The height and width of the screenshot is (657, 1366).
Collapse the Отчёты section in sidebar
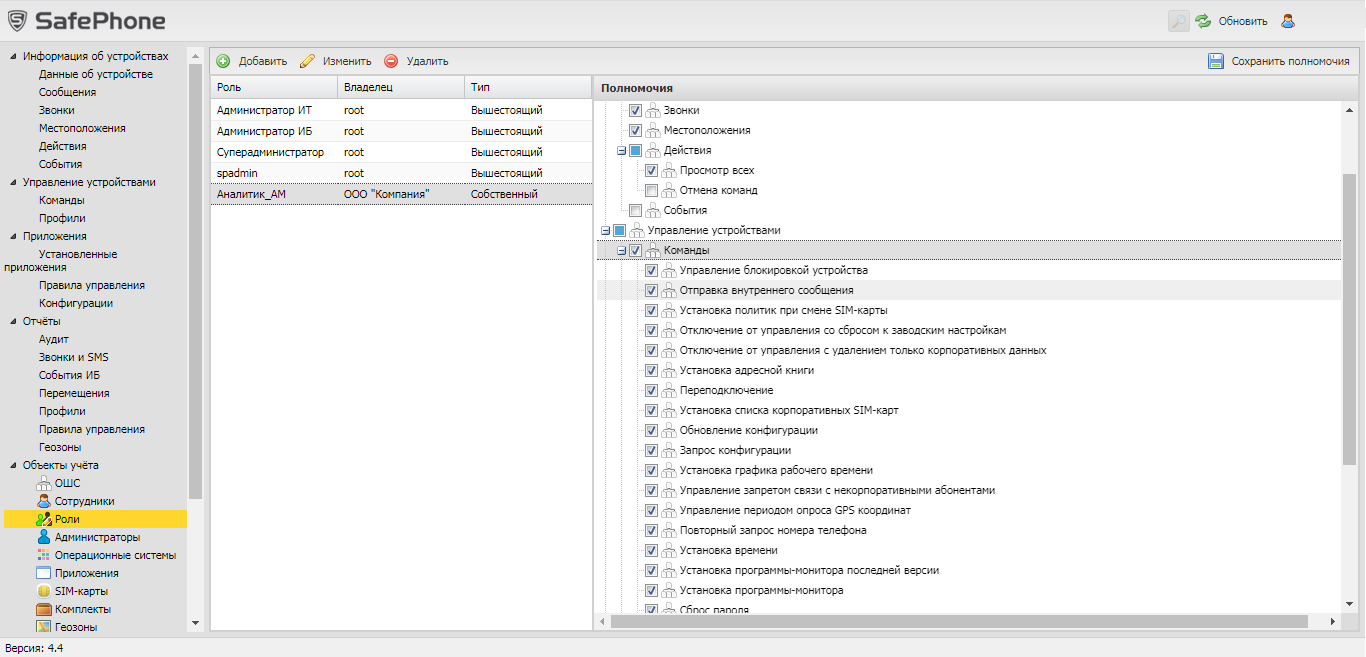point(13,321)
